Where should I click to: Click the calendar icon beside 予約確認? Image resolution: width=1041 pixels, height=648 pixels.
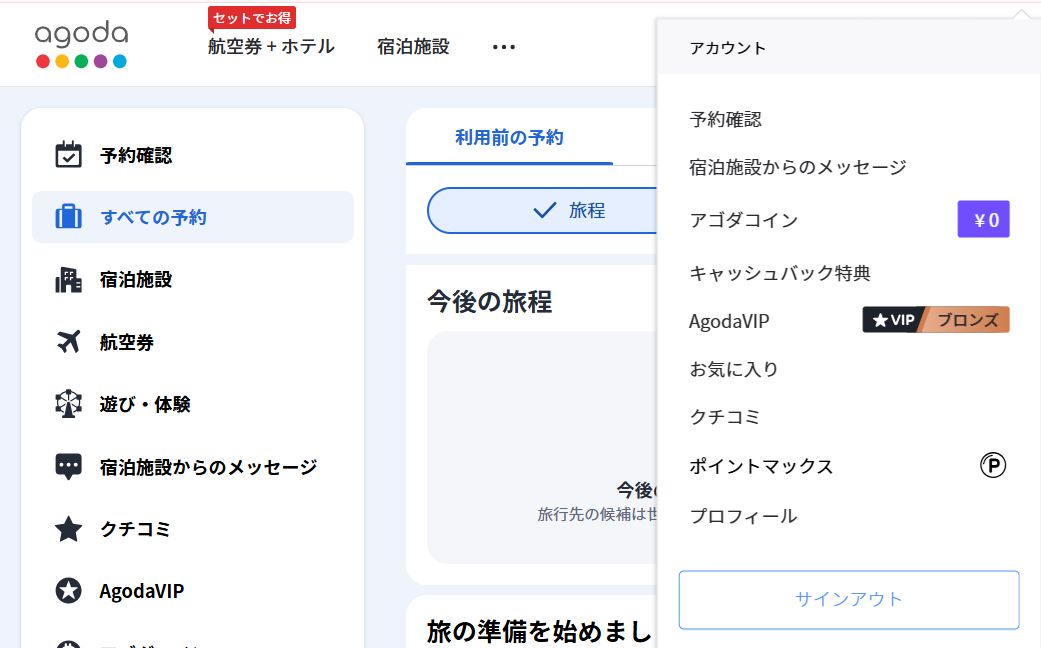click(x=68, y=155)
